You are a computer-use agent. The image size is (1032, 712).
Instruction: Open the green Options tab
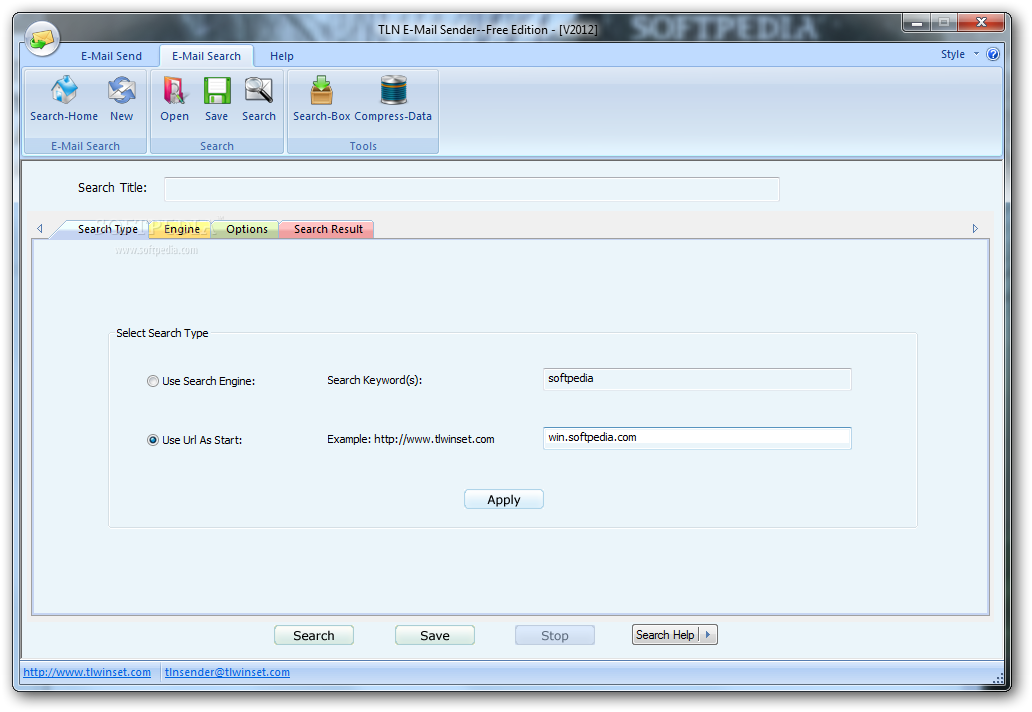pos(247,229)
